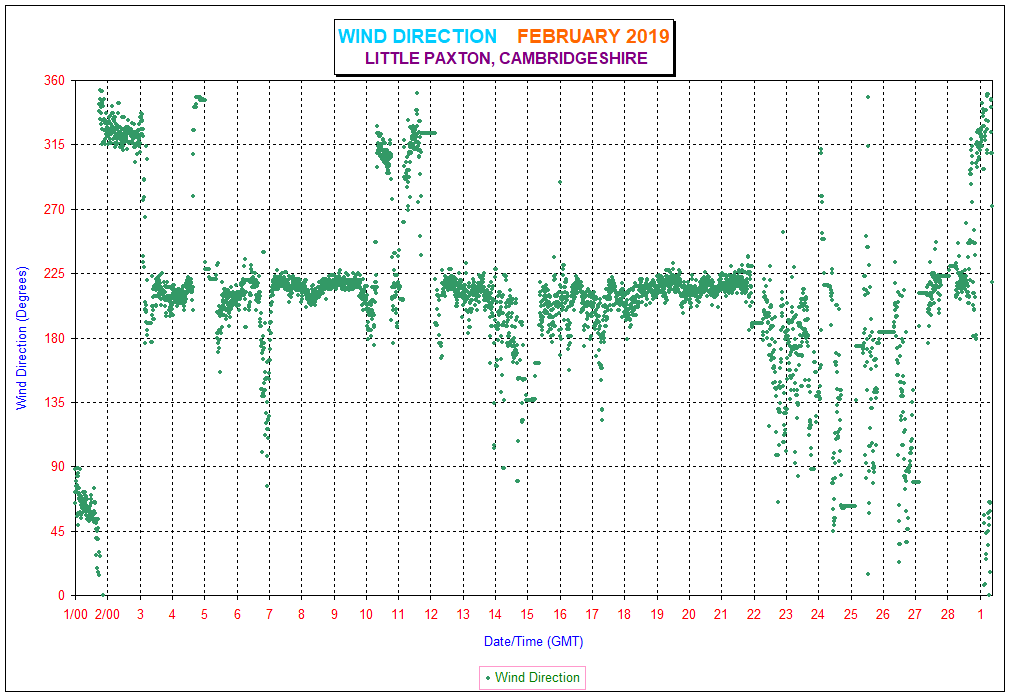This screenshot has height=696, width=1010.
Task: Select the x-axis date label "20"
Action: click(689, 614)
